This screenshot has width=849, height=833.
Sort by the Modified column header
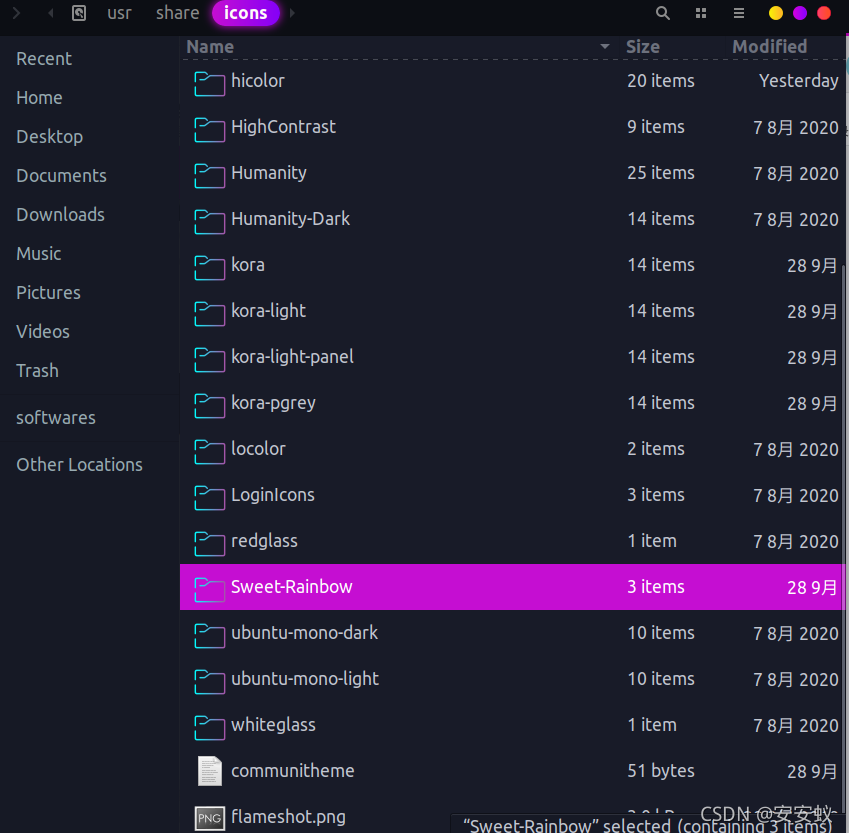(x=769, y=47)
